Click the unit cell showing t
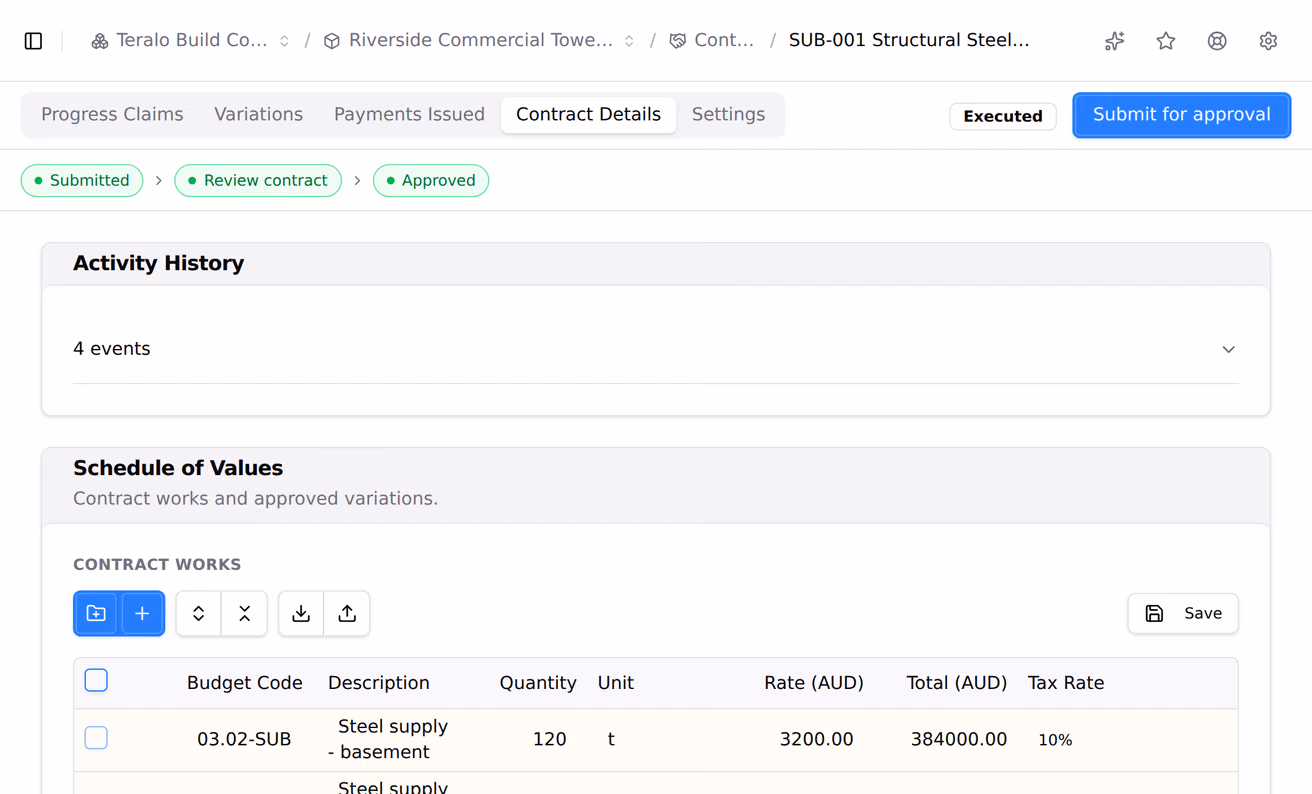 click(x=611, y=740)
